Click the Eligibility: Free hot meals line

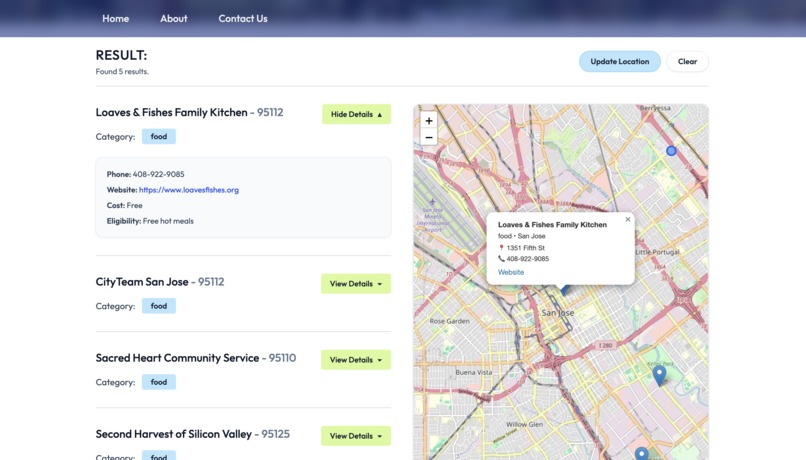150,221
